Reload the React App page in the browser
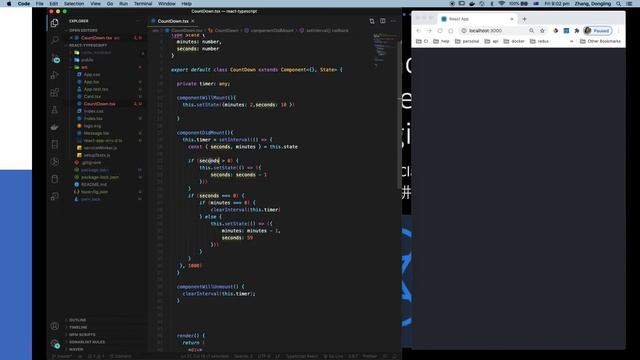Viewport: 640px width, 360px height. click(x=440, y=31)
